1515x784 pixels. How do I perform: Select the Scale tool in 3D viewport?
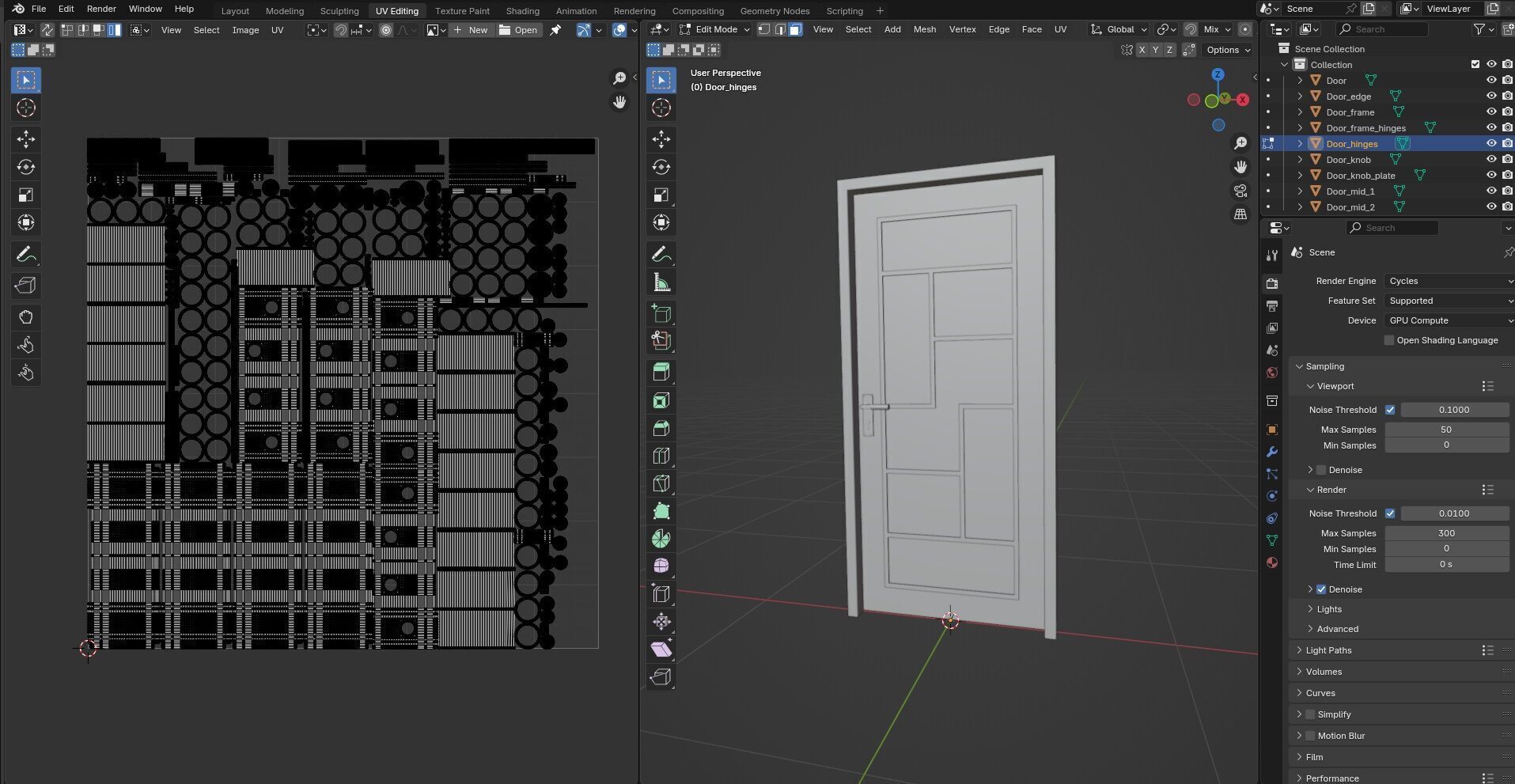point(661,195)
